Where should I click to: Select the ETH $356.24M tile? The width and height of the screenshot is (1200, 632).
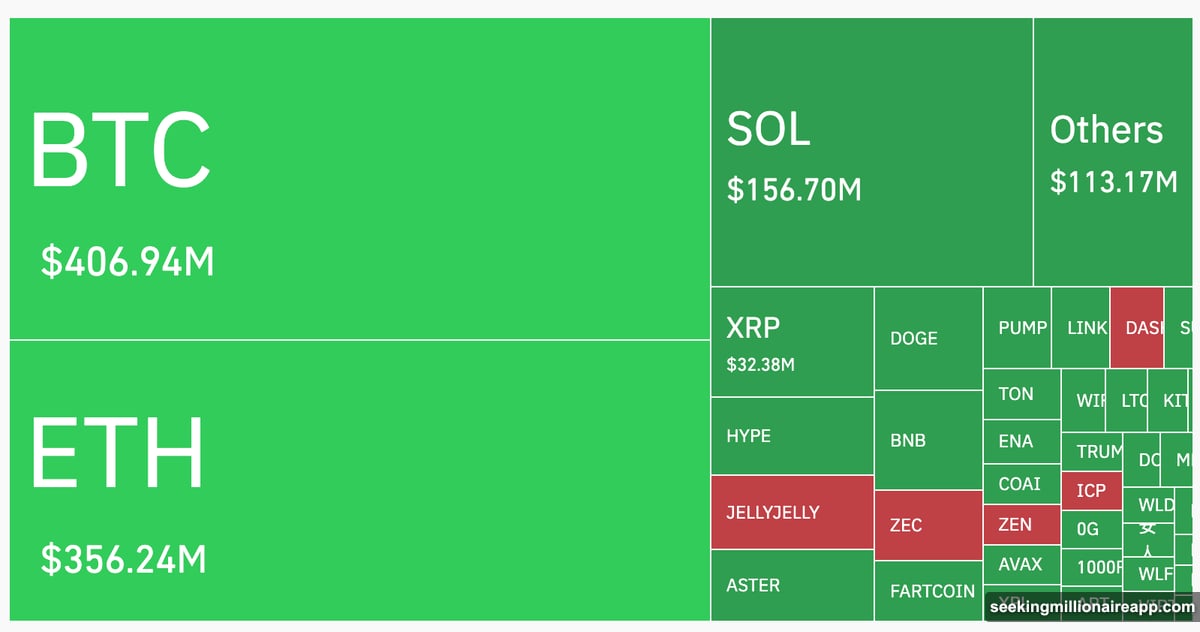pos(360,480)
